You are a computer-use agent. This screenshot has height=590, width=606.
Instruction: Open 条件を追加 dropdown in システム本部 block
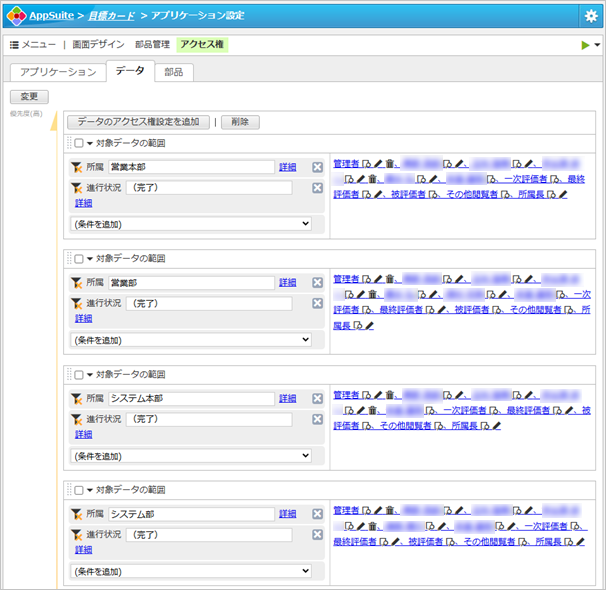[x=191, y=456]
